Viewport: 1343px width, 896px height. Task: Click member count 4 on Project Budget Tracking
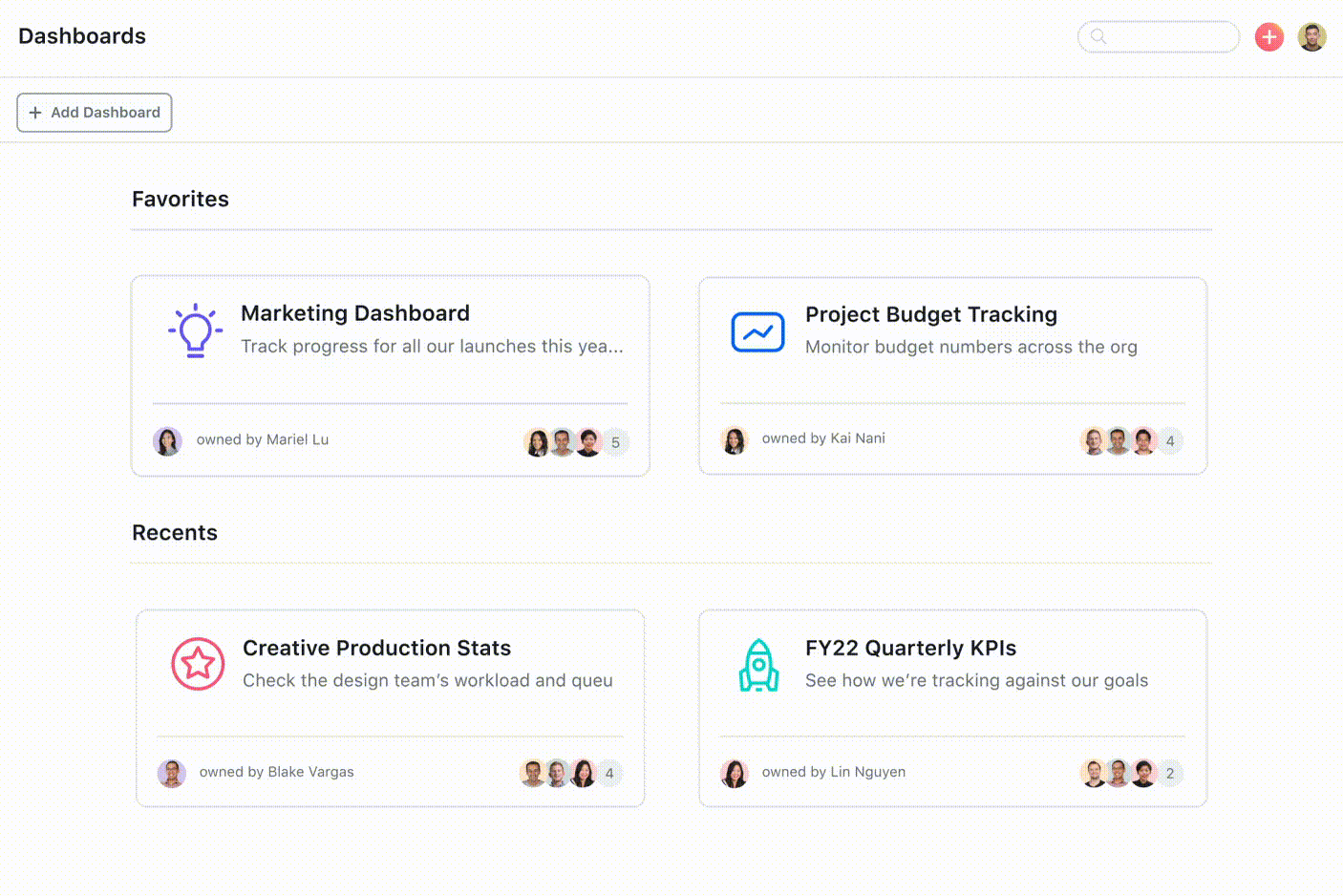(x=1170, y=441)
